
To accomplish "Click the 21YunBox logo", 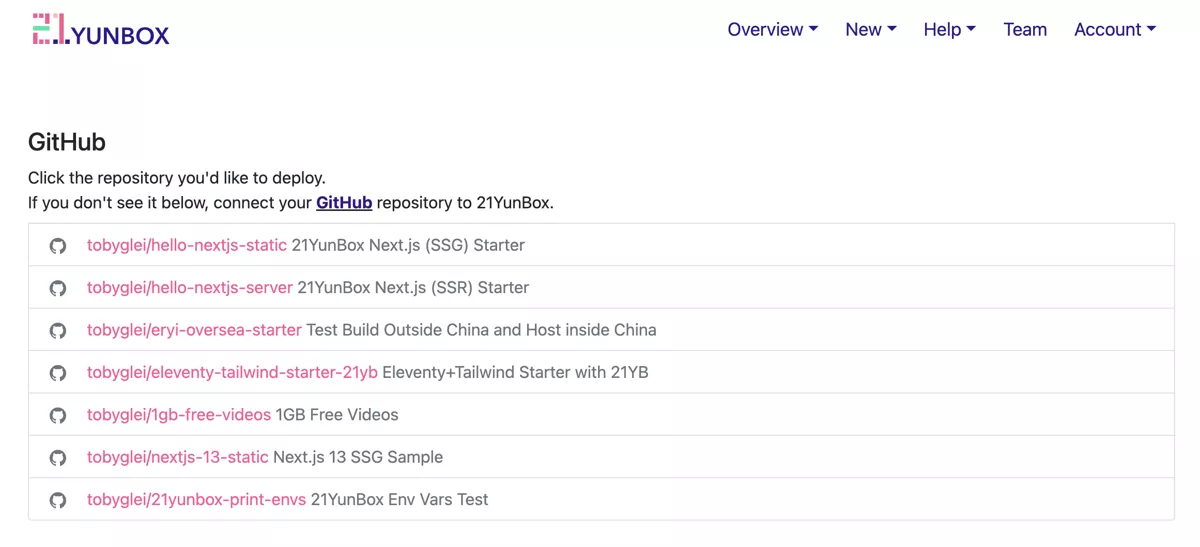I will point(101,30).
